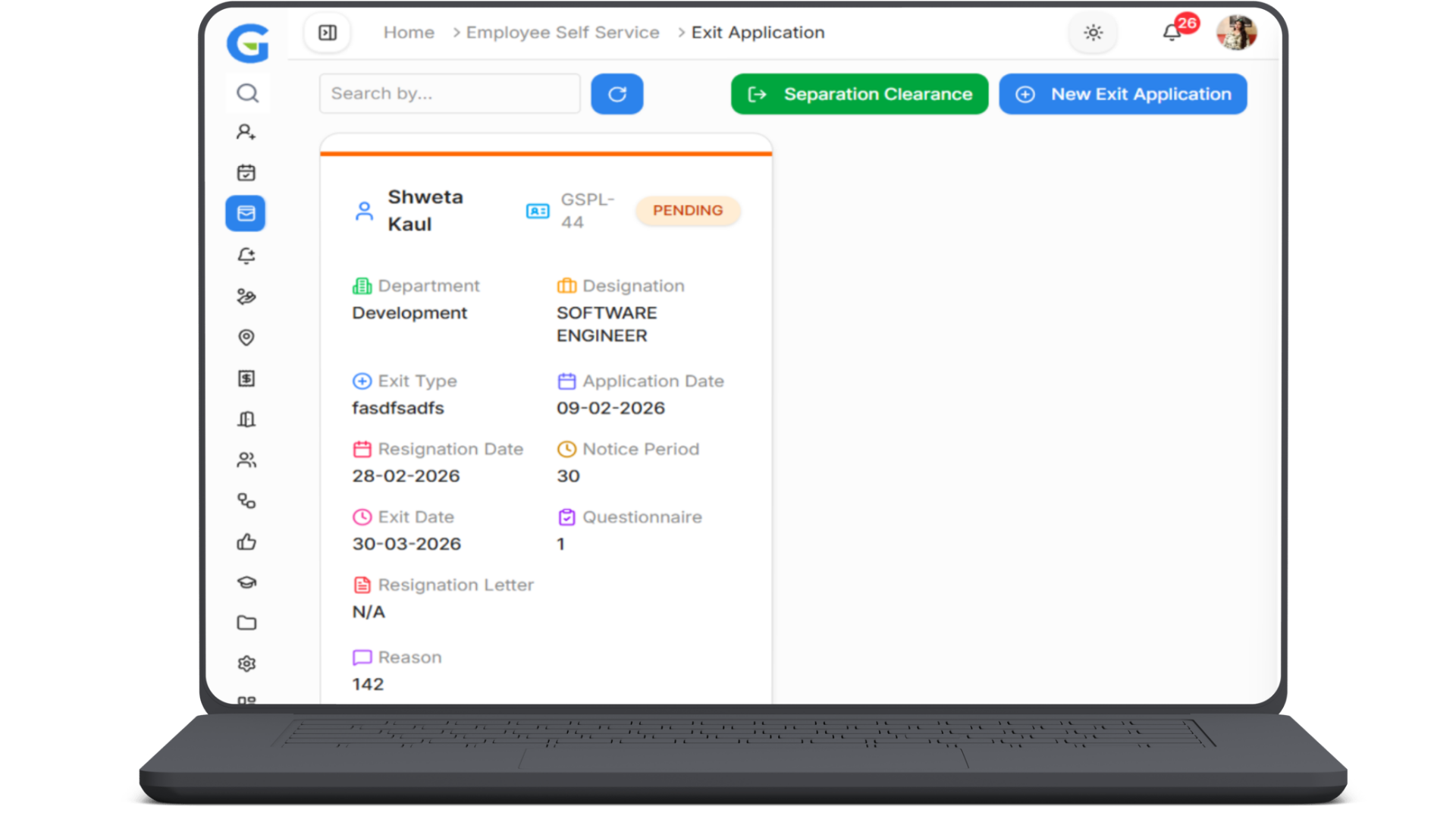Open Separation Clearance
Viewport: 1456px width, 819px height.
coord(858,93)
